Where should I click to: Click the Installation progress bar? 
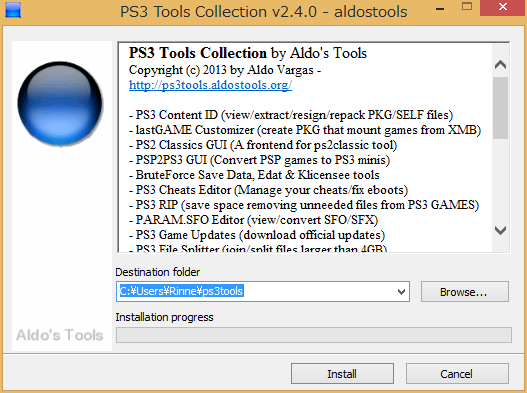pyautogui.click(x=314, y=335)
